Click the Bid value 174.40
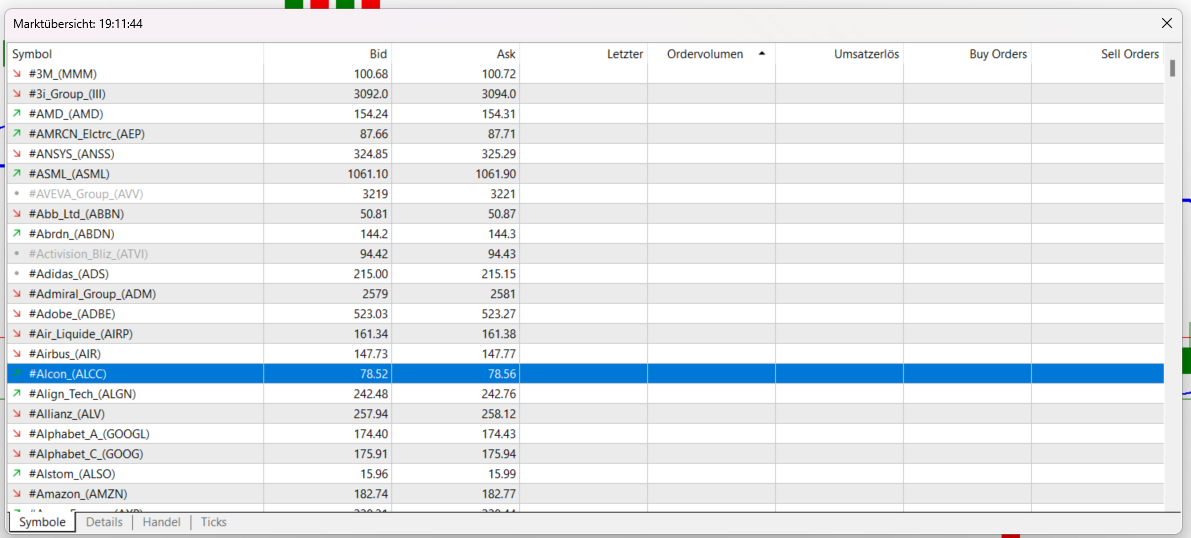This screenshot has height=538, width=1191. click(371, 434)
